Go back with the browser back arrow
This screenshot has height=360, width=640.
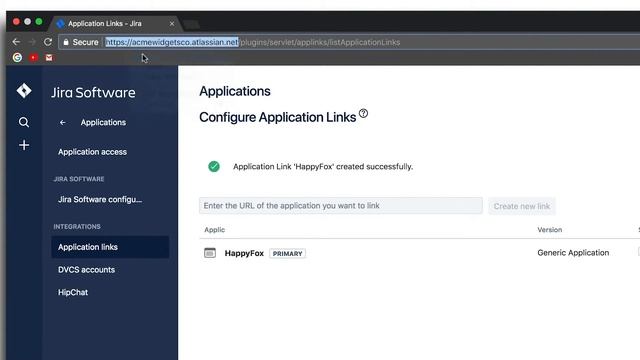[x=16, y=42]
